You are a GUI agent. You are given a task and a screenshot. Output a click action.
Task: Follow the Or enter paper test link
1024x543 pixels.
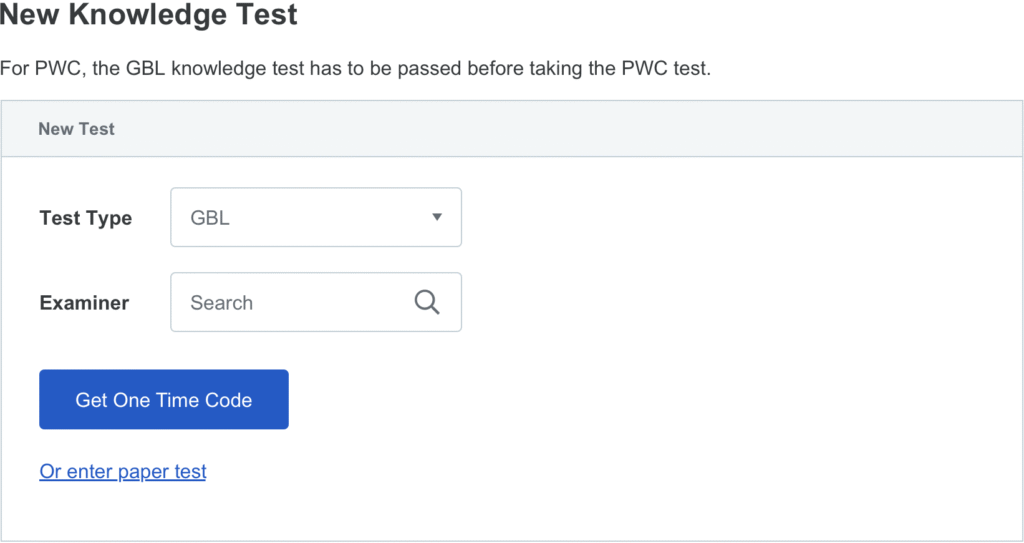tap(123, 471)
